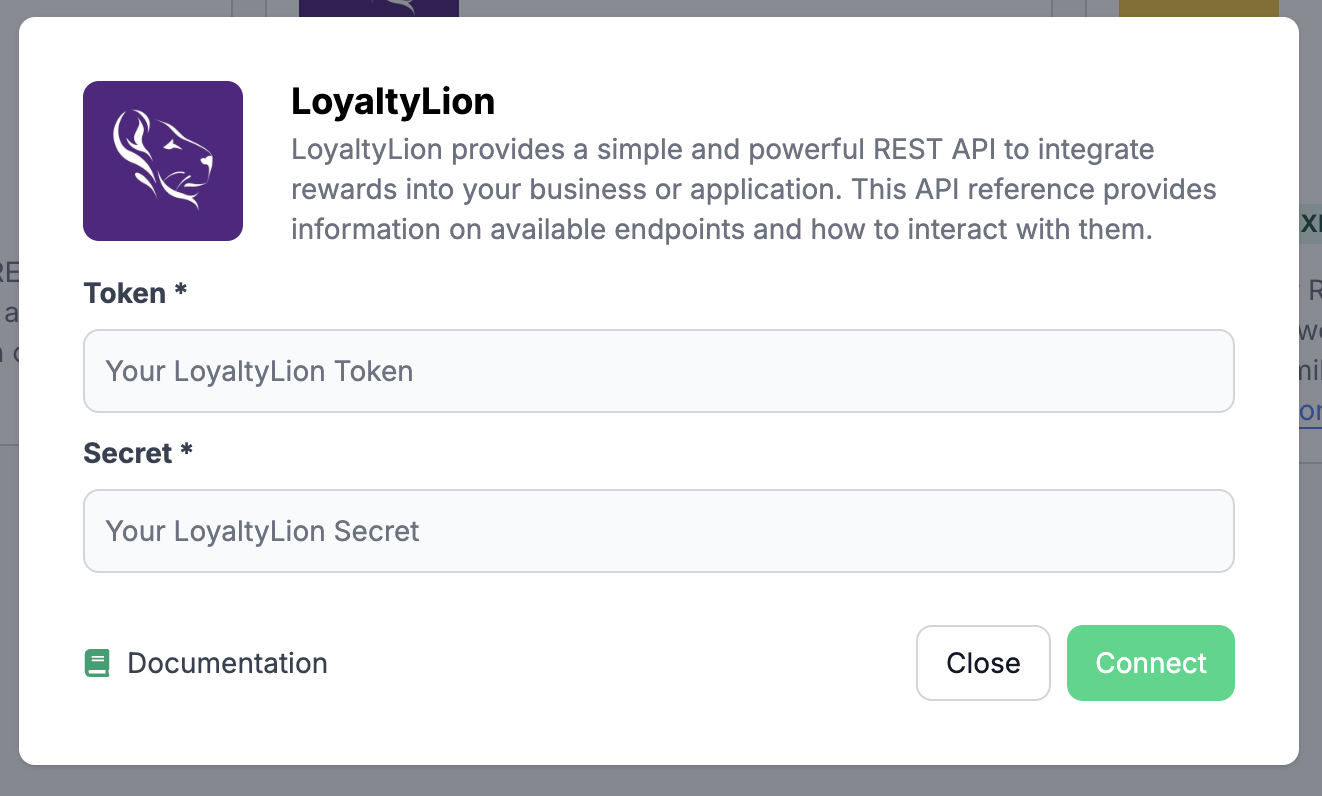Click the dimmed backdrop below the dialog
Image resolution: width=1322 pixels, height=796 pixels.
(660, 782)
